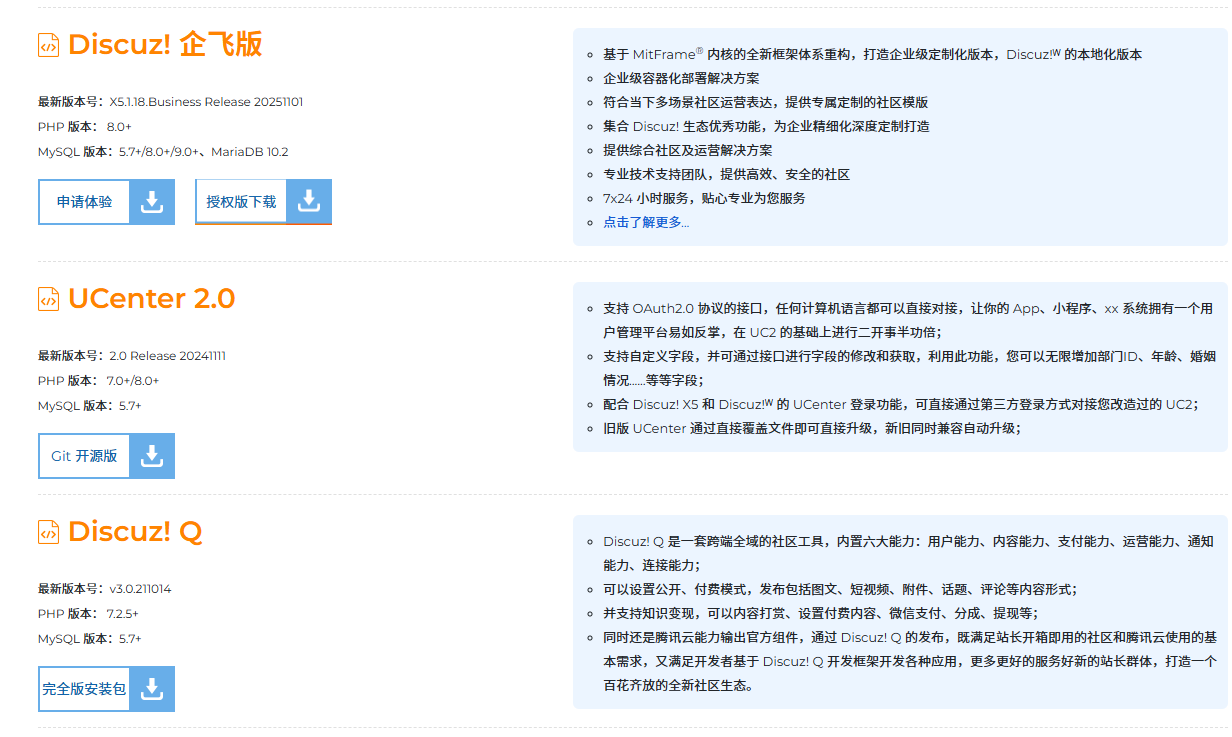Select the 授权版下载 button text
Image resolution: width=1232 pixels, height=737 pixels.
pyautogui.click(x=241, y=202)
